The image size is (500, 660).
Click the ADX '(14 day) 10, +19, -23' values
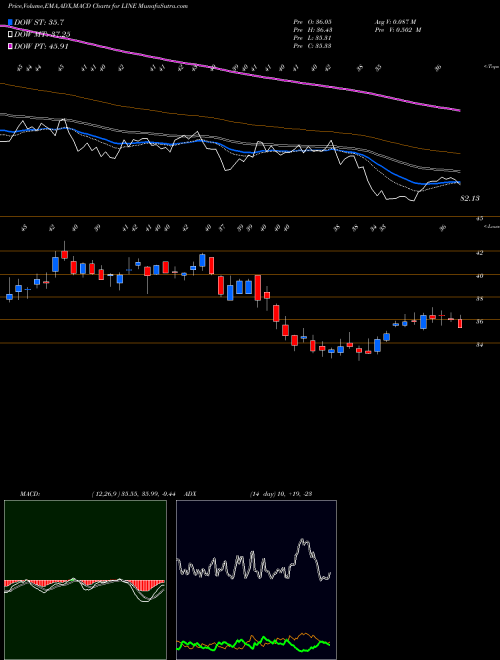pos(280,494)
